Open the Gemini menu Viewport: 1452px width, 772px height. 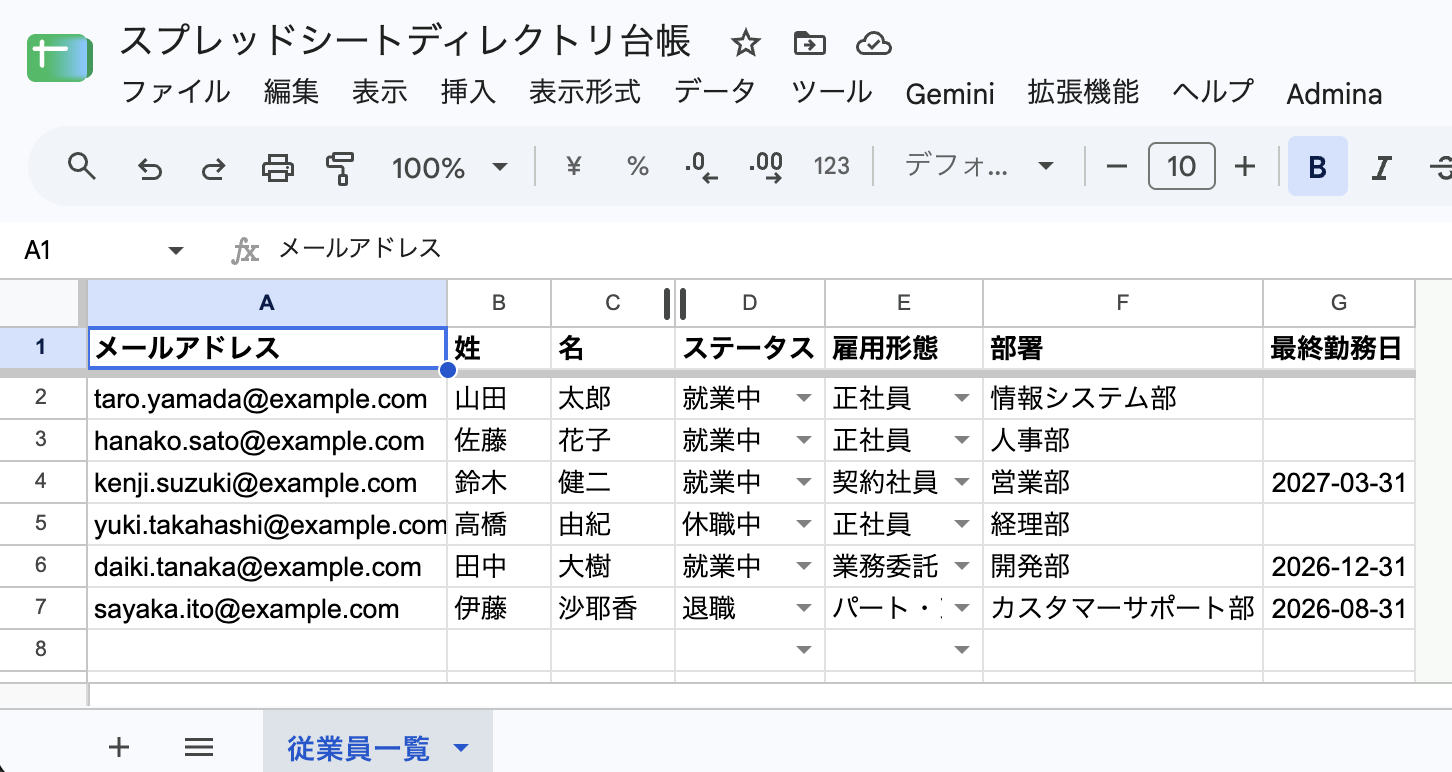[x=950, y=94]
